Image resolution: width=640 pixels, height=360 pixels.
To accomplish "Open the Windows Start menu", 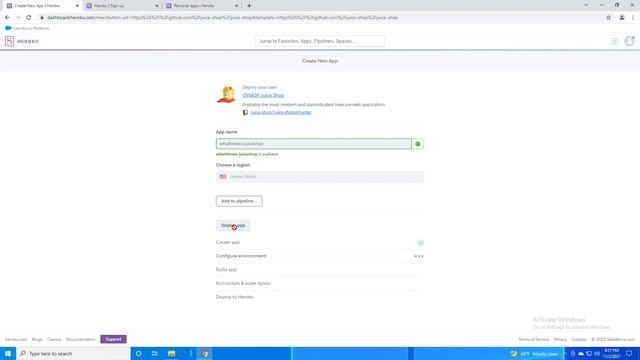I will (x=8, y=353).
